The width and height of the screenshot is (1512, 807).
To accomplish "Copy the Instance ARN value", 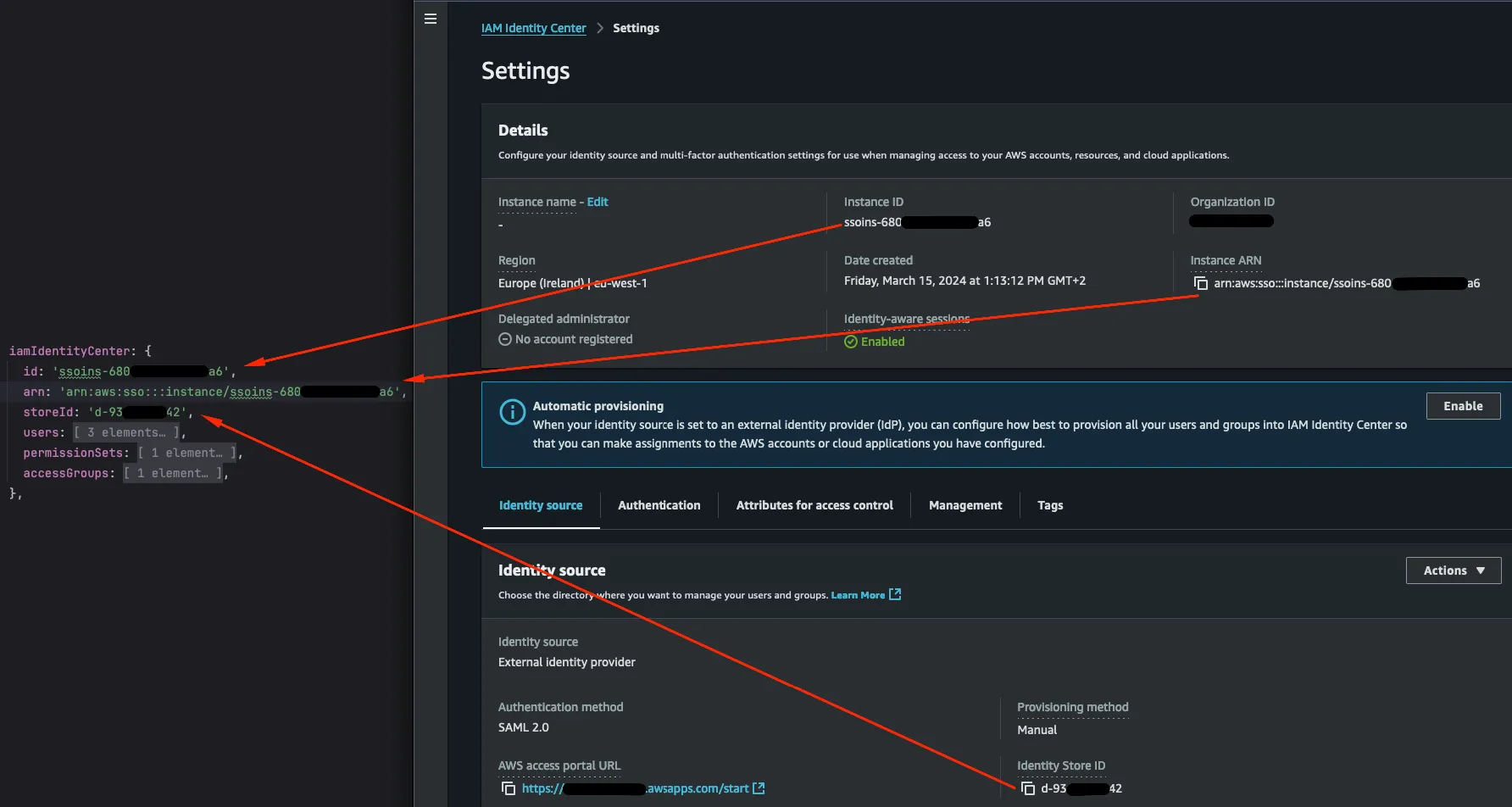I will click(1201, 283).
